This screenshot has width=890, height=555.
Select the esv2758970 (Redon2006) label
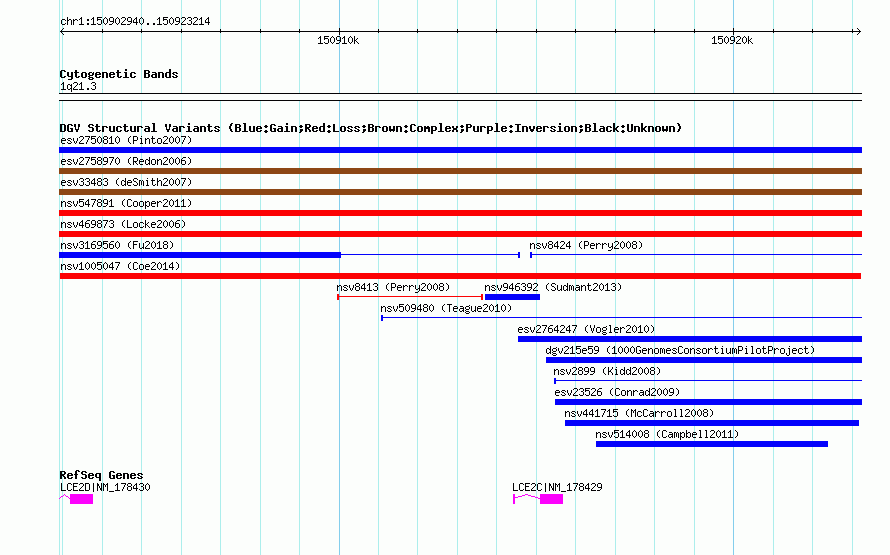tap(126, 161)
